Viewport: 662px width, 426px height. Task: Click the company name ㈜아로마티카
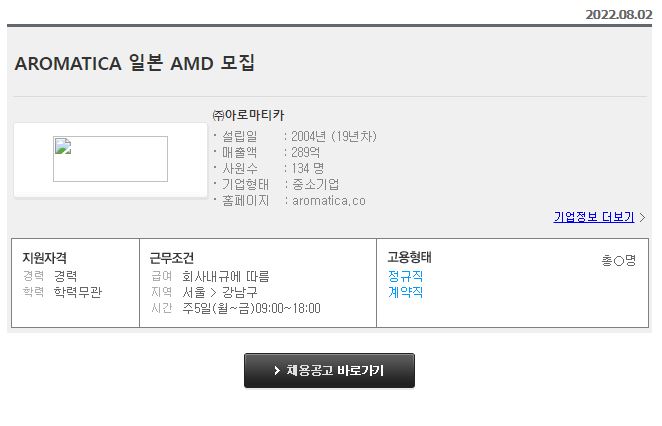pyautogui.click(x=248, y=116)
